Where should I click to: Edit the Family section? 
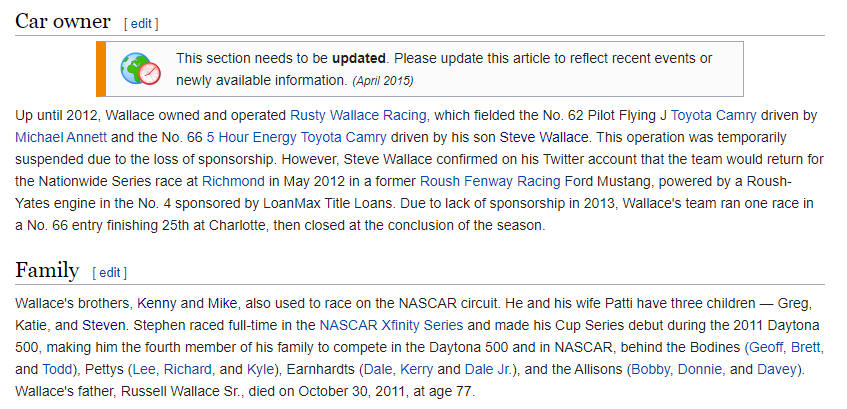pos(110,273)
